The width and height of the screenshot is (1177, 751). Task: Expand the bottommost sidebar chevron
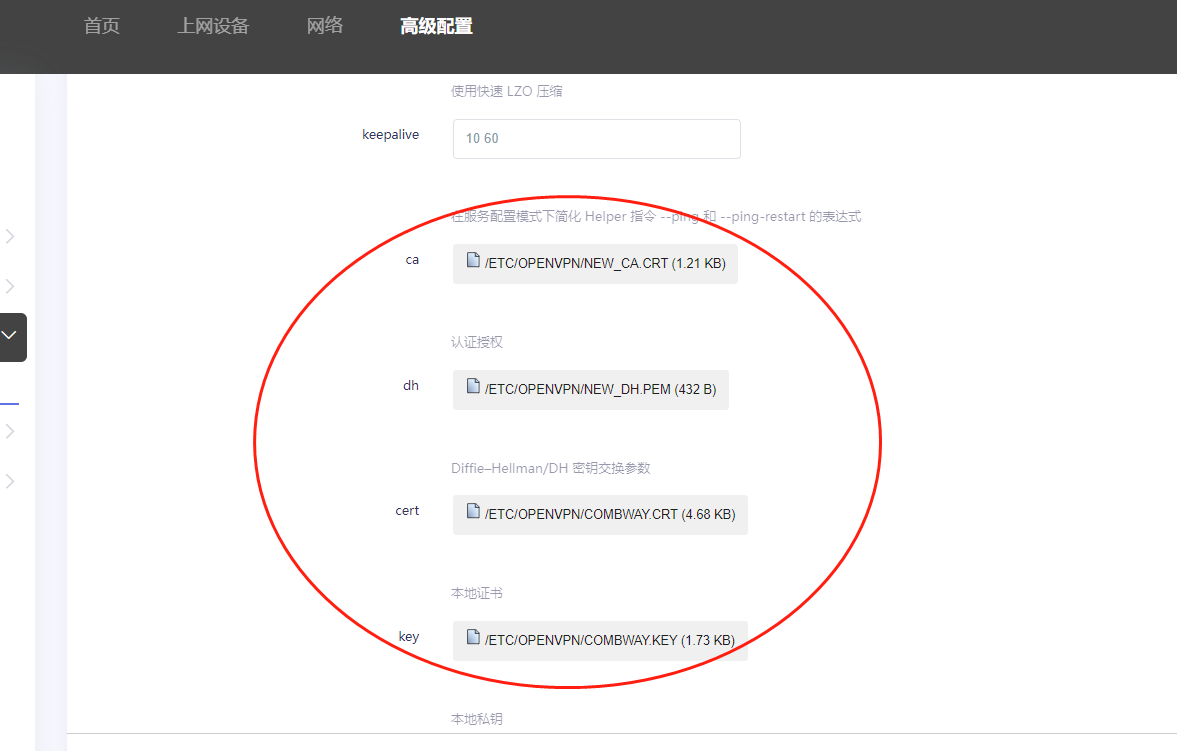tap(10, 481)
